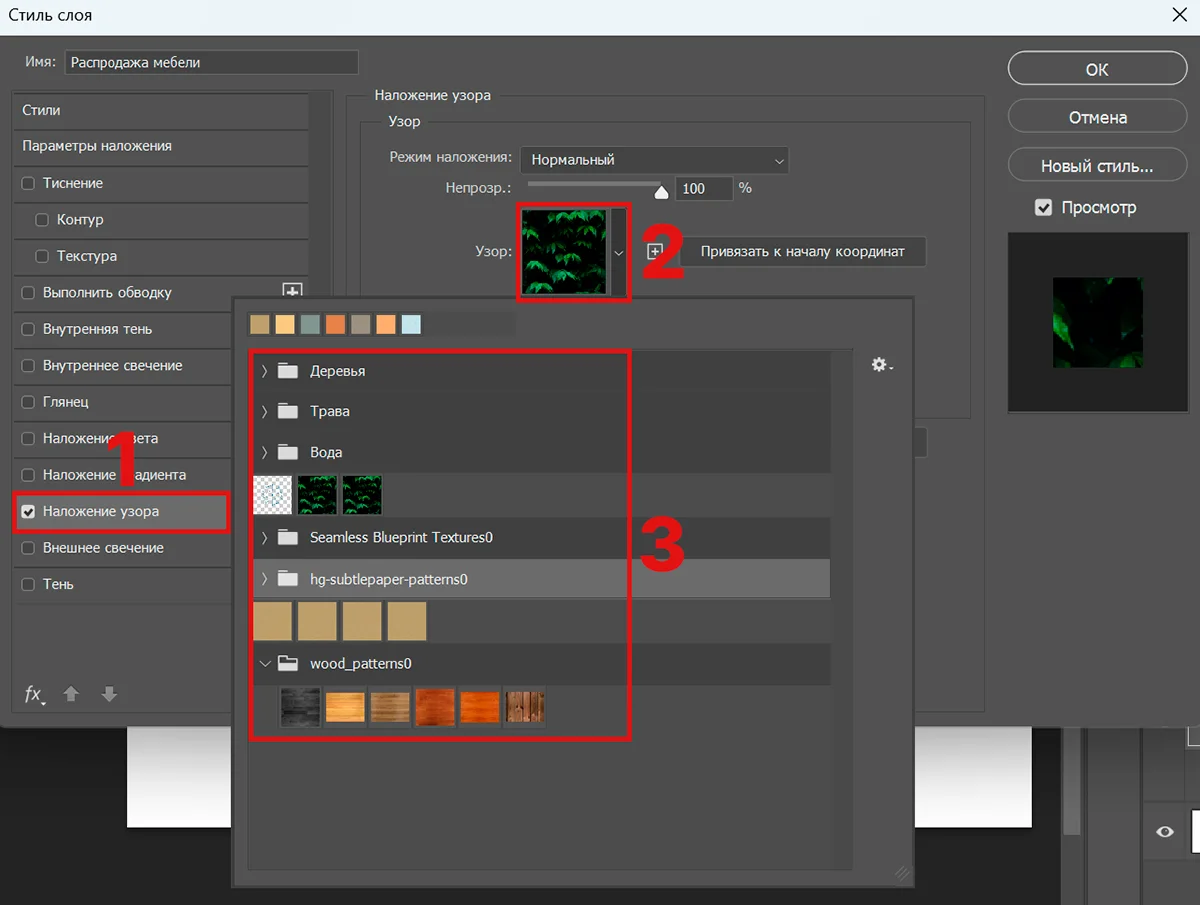
Task: Enable the Текстура checkbox
Action: (42, 256)
